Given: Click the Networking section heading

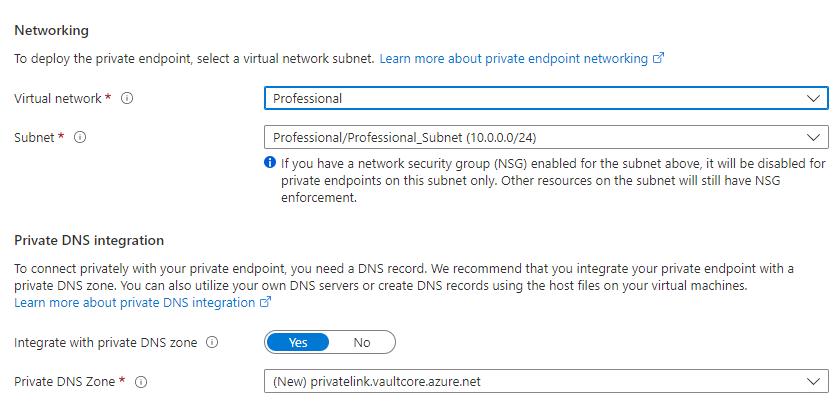Looking at the screenshot, I should (x=51, y=32).
